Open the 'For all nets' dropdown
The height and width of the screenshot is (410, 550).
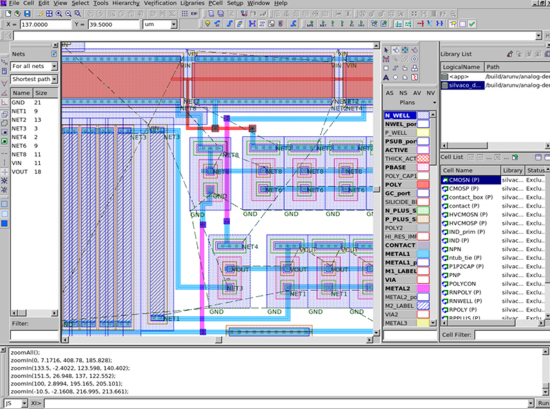(x=34, y=66)
